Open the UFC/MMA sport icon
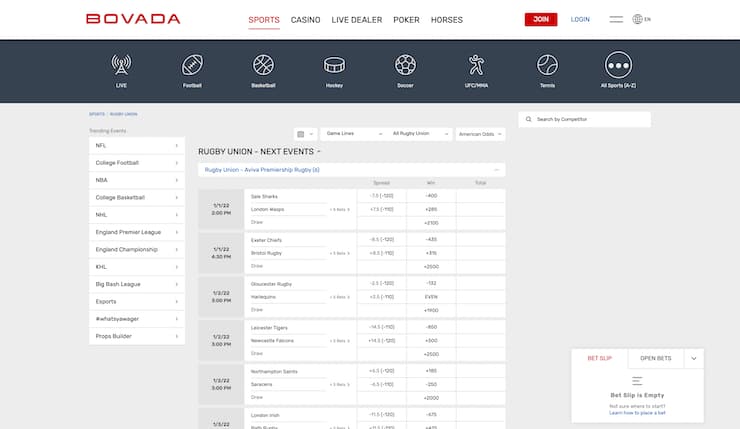 [476, 71]
